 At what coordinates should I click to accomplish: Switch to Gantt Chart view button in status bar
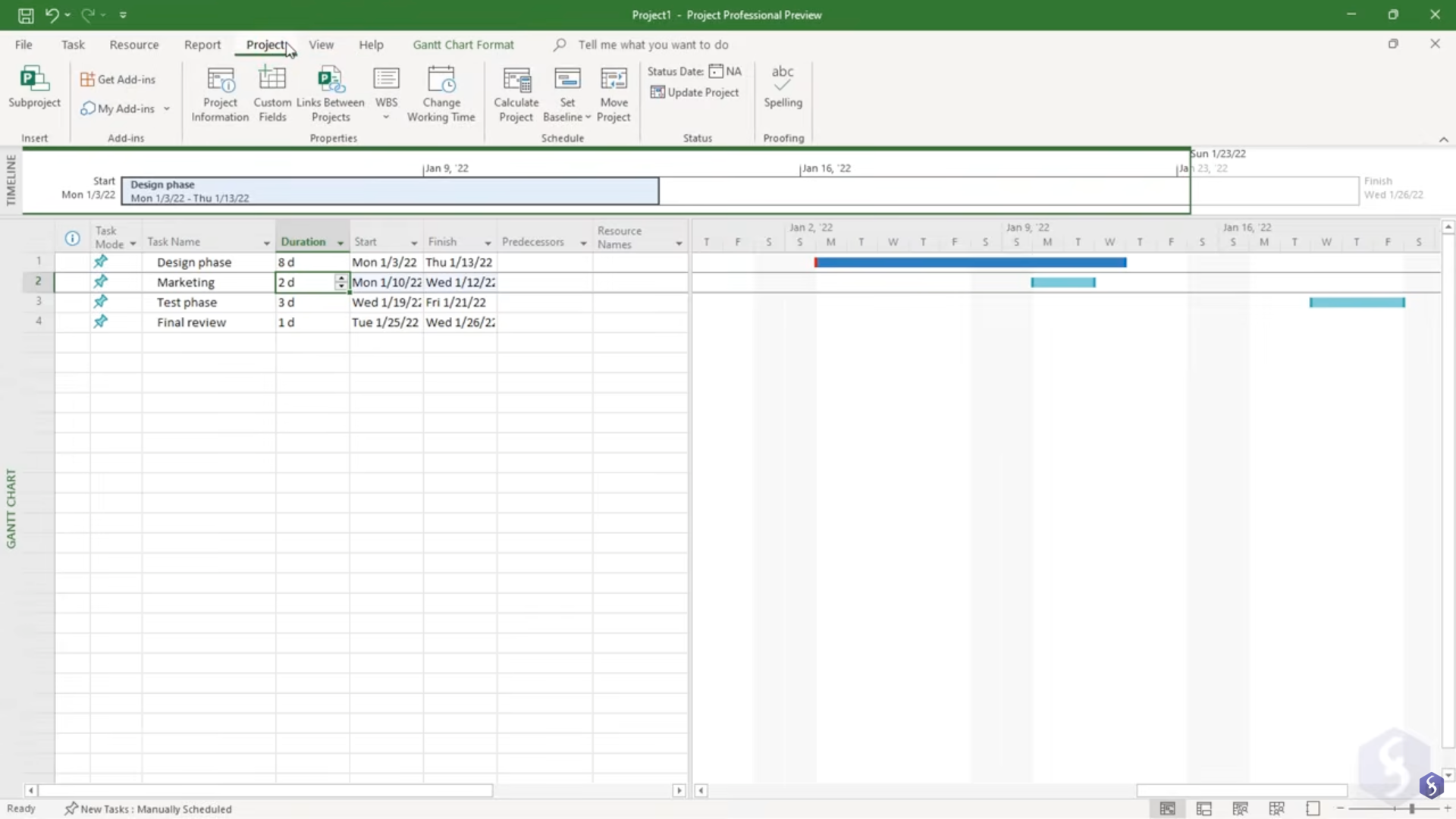click(1167, 808)
